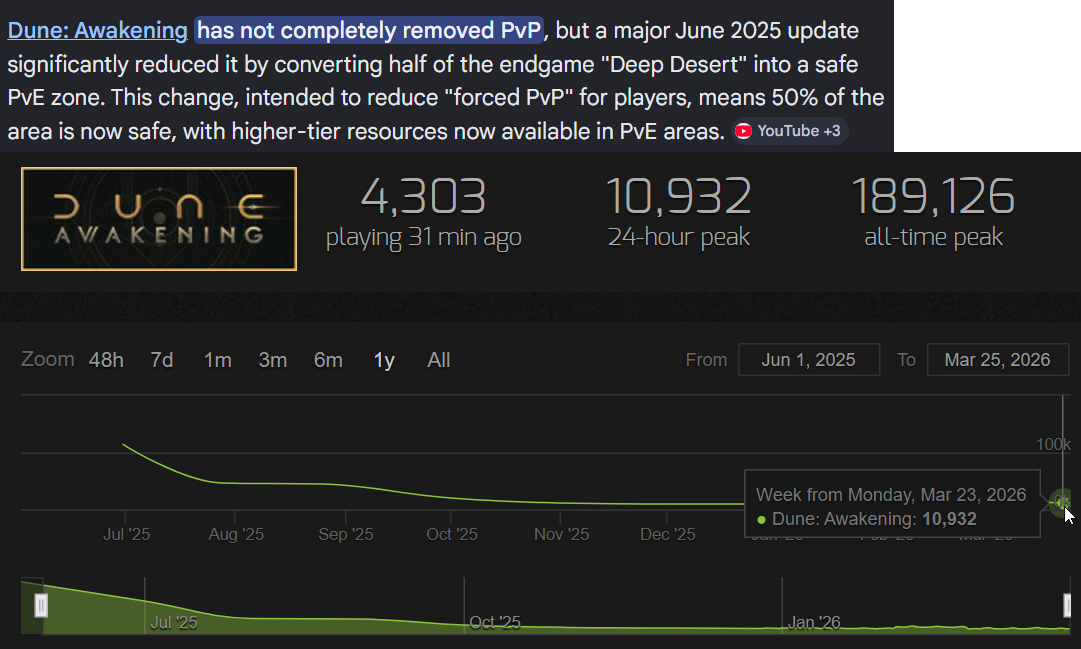
Task: Click the red YouTube icon in sources chip
Action: 743,131
